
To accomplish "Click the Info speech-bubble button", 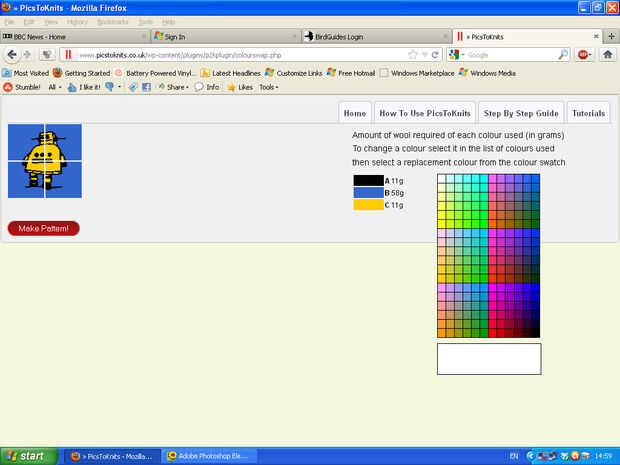I will coord(206,87).
